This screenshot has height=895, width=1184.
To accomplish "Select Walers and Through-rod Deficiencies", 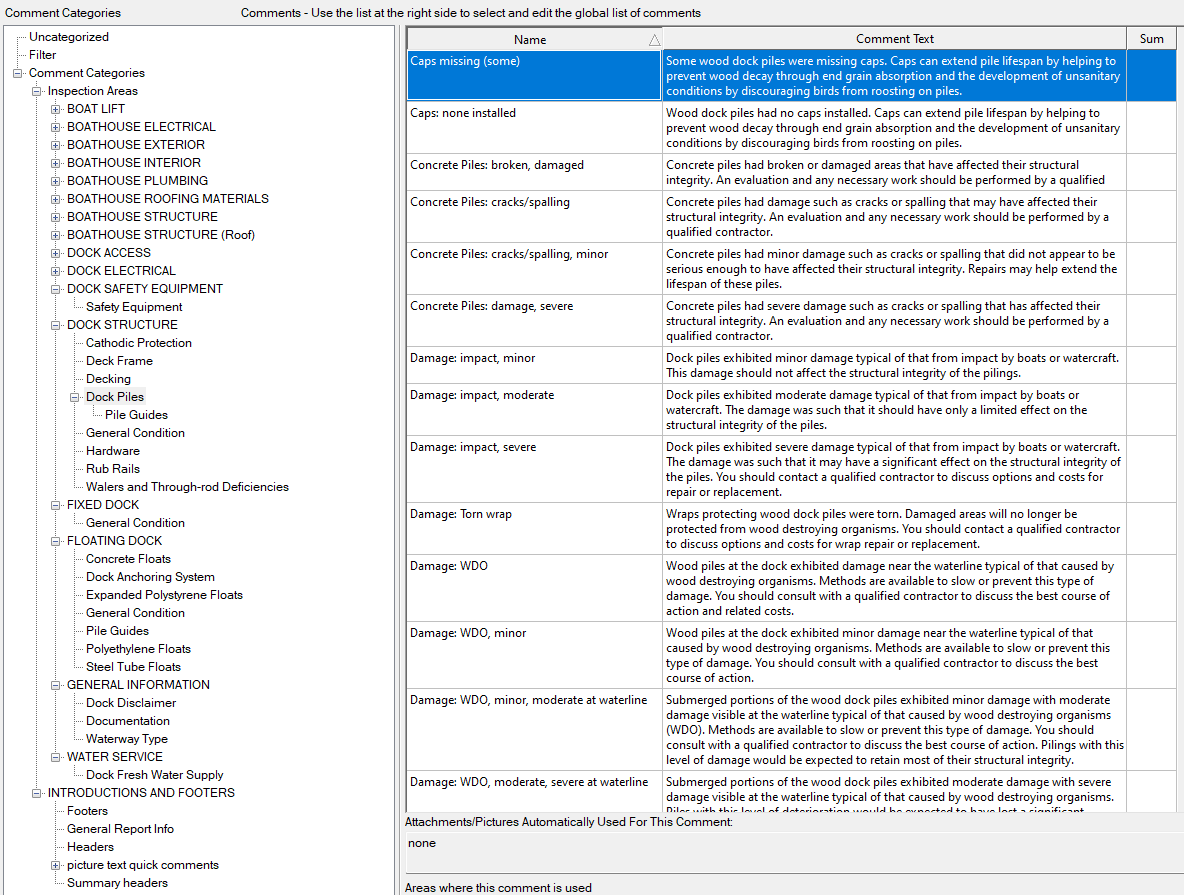I will tap(187, 487).
